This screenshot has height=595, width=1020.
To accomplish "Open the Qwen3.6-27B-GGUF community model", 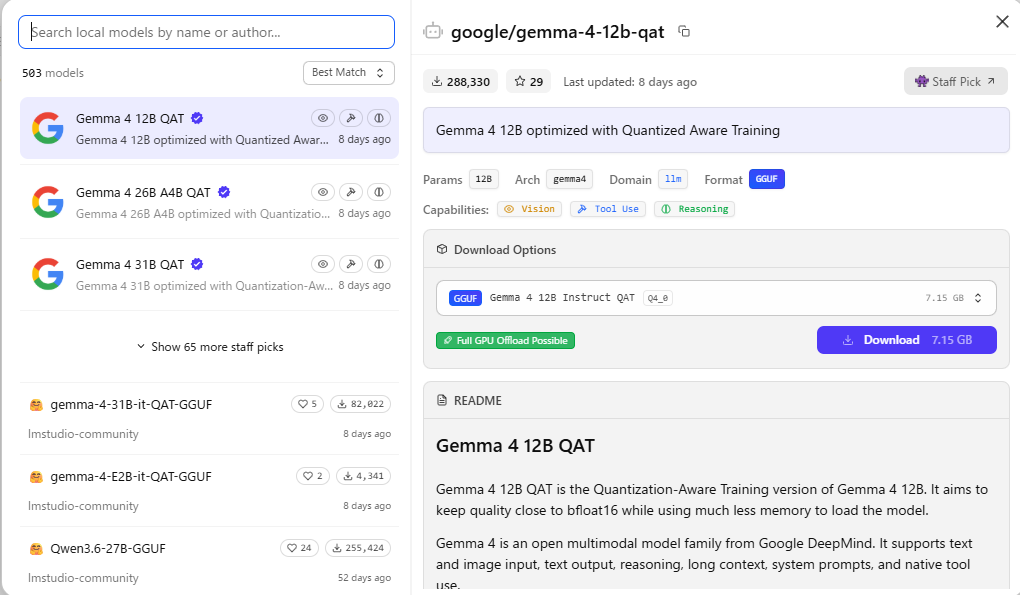I will [x=209, y=562].
